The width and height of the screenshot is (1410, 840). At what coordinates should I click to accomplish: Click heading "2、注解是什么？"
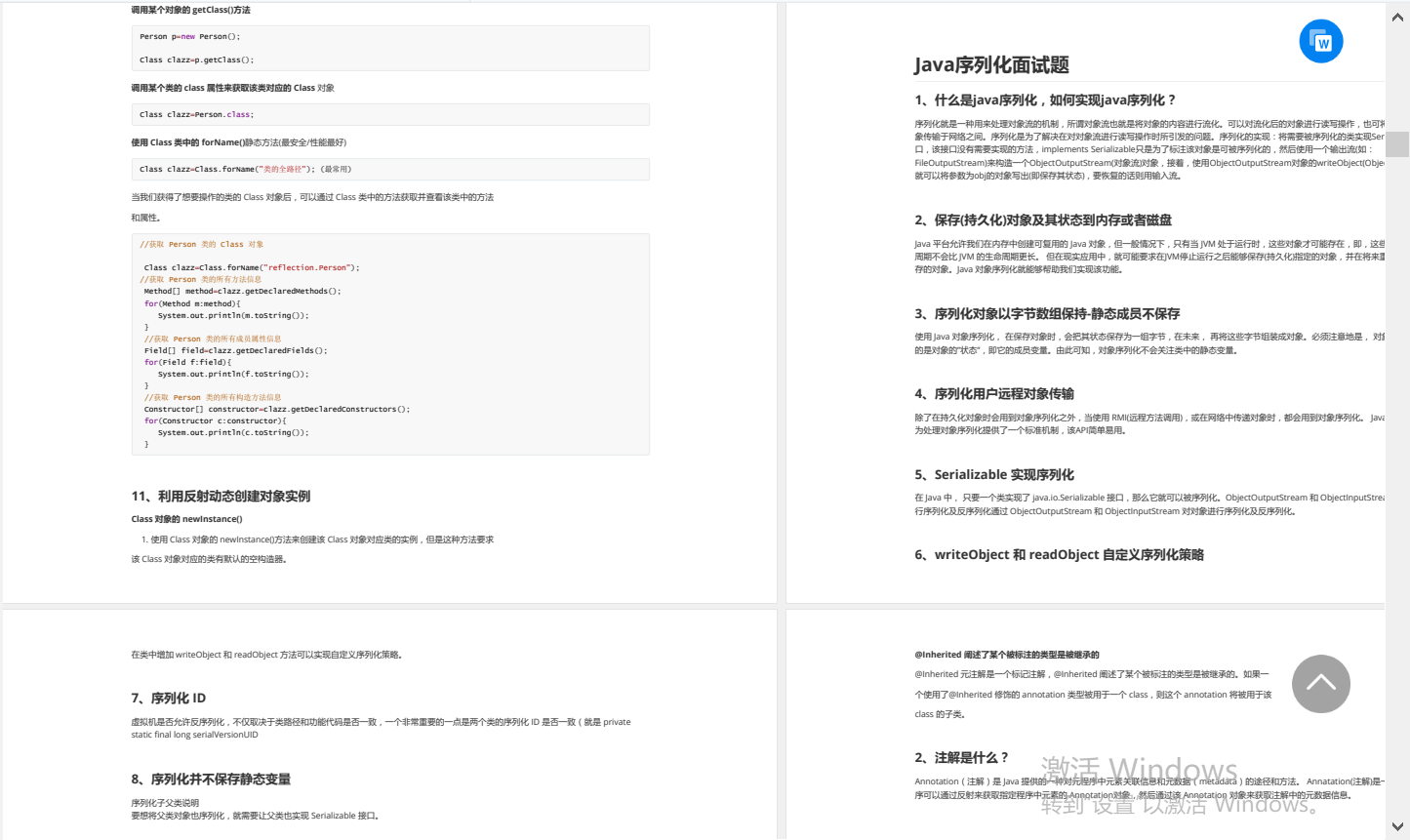(961, 757)
